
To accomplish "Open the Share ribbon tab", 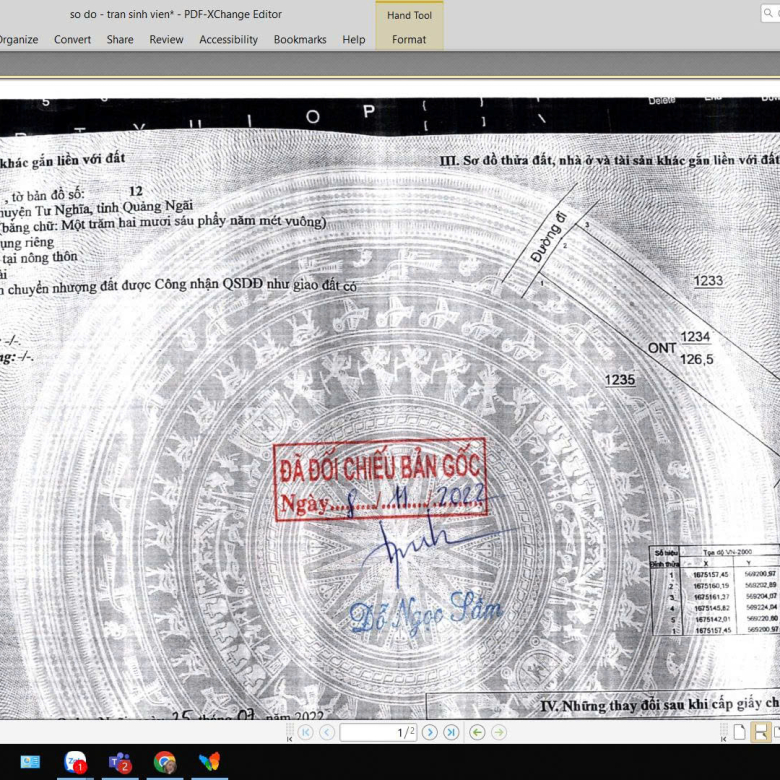I will pos(120,40).
